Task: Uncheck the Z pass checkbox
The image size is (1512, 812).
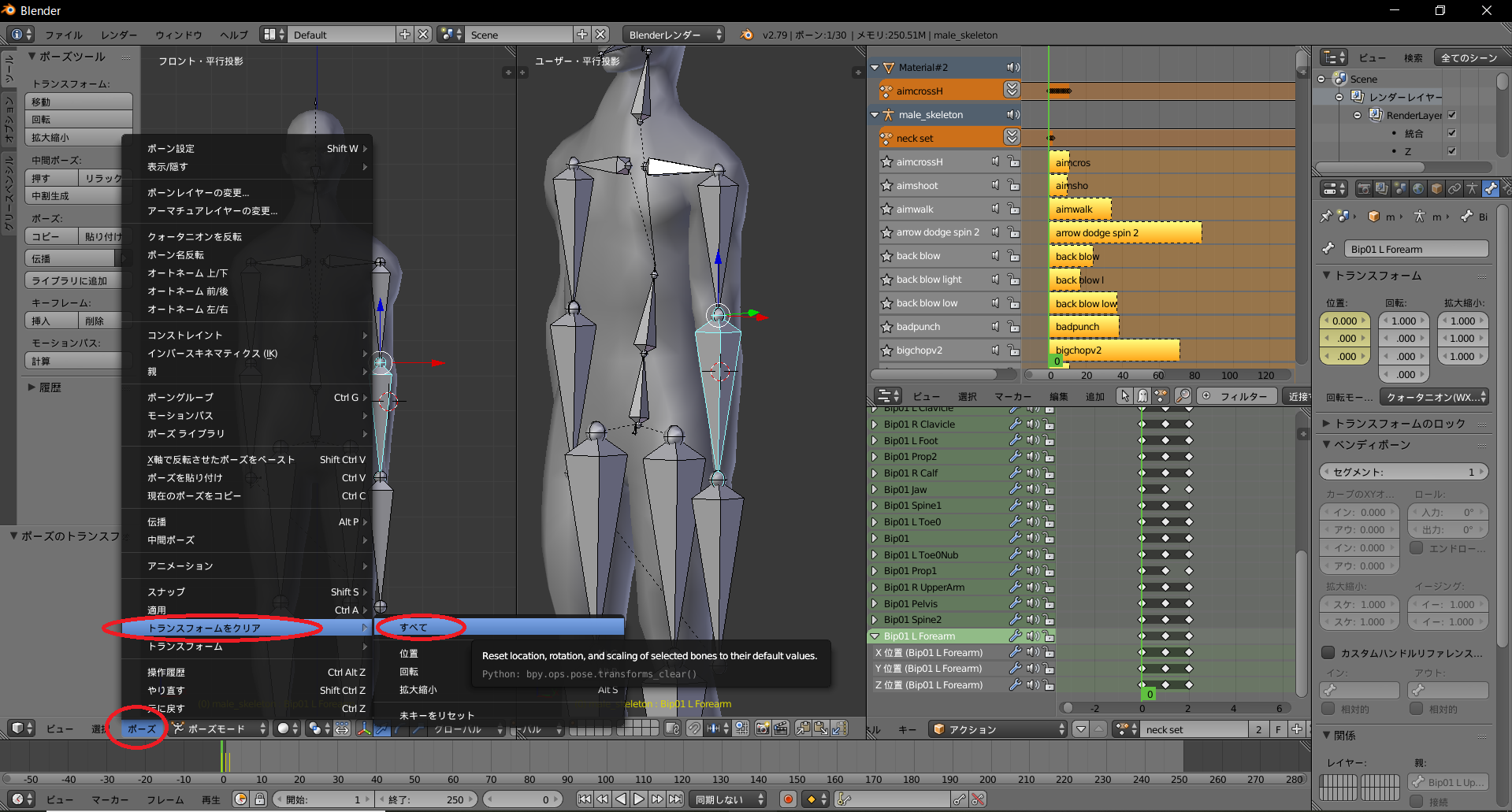Action: 1451,151
